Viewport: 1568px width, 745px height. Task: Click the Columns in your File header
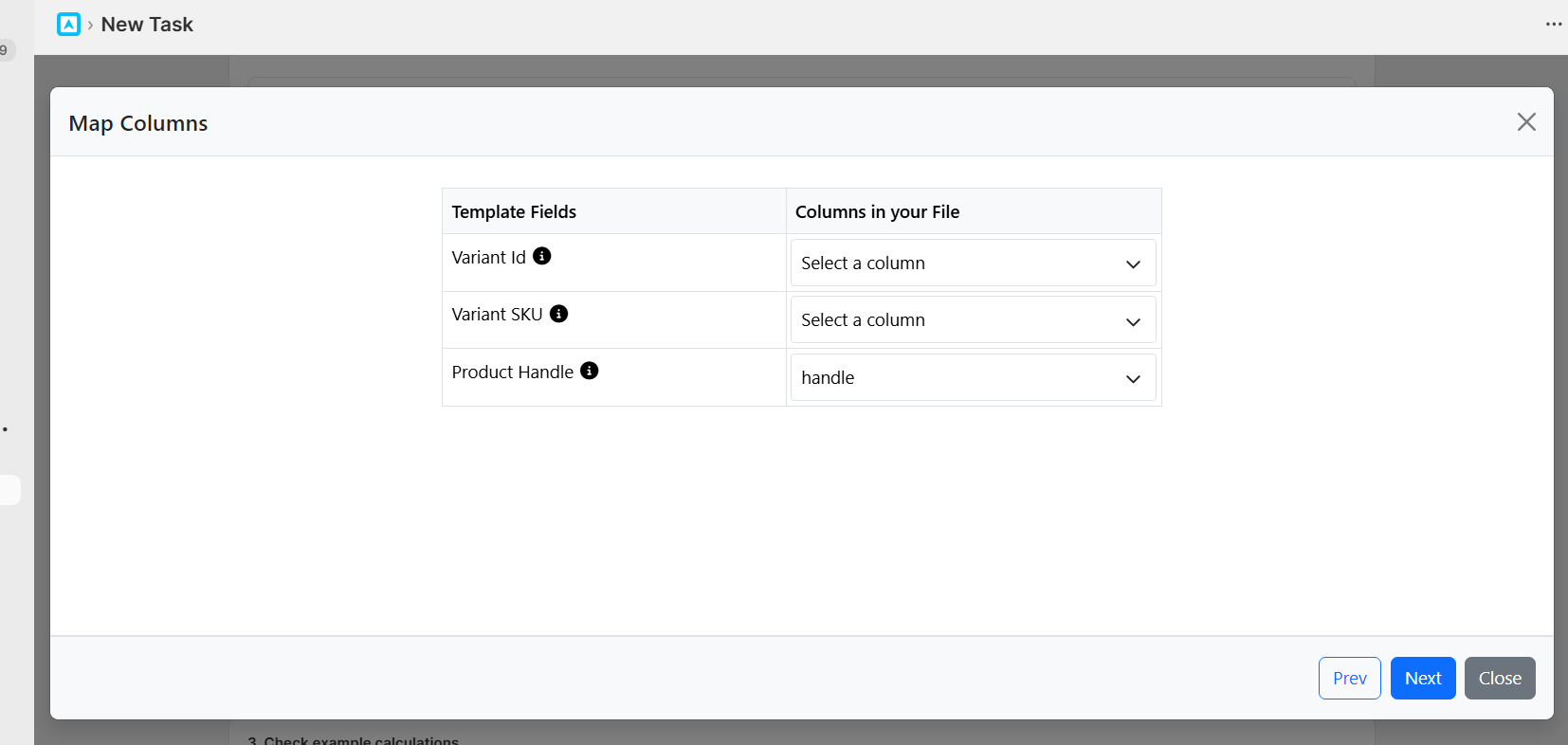(x=877, y=212)
